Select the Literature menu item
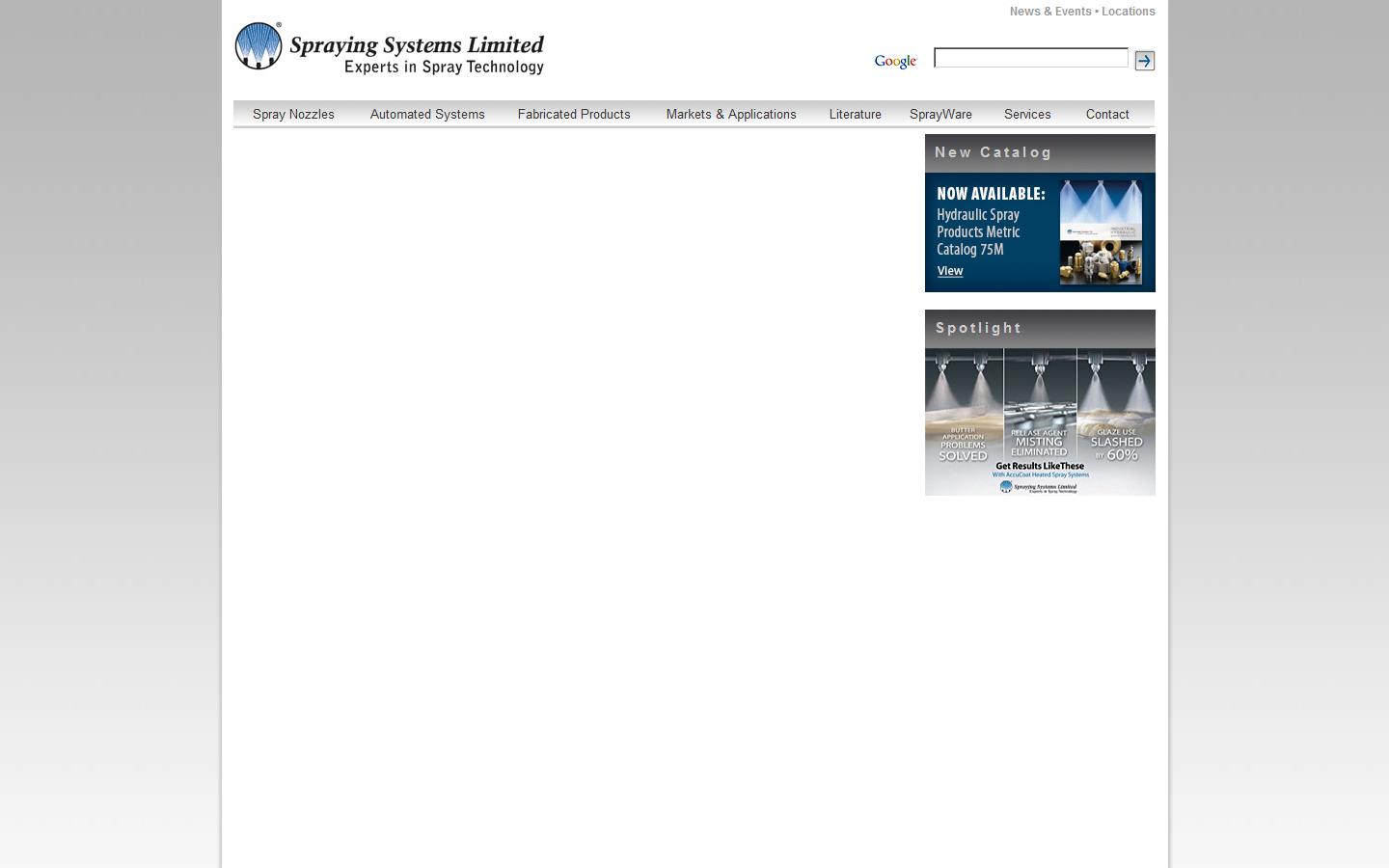The width and height of the screenshot is (1389, 868). tap(855, 114)
